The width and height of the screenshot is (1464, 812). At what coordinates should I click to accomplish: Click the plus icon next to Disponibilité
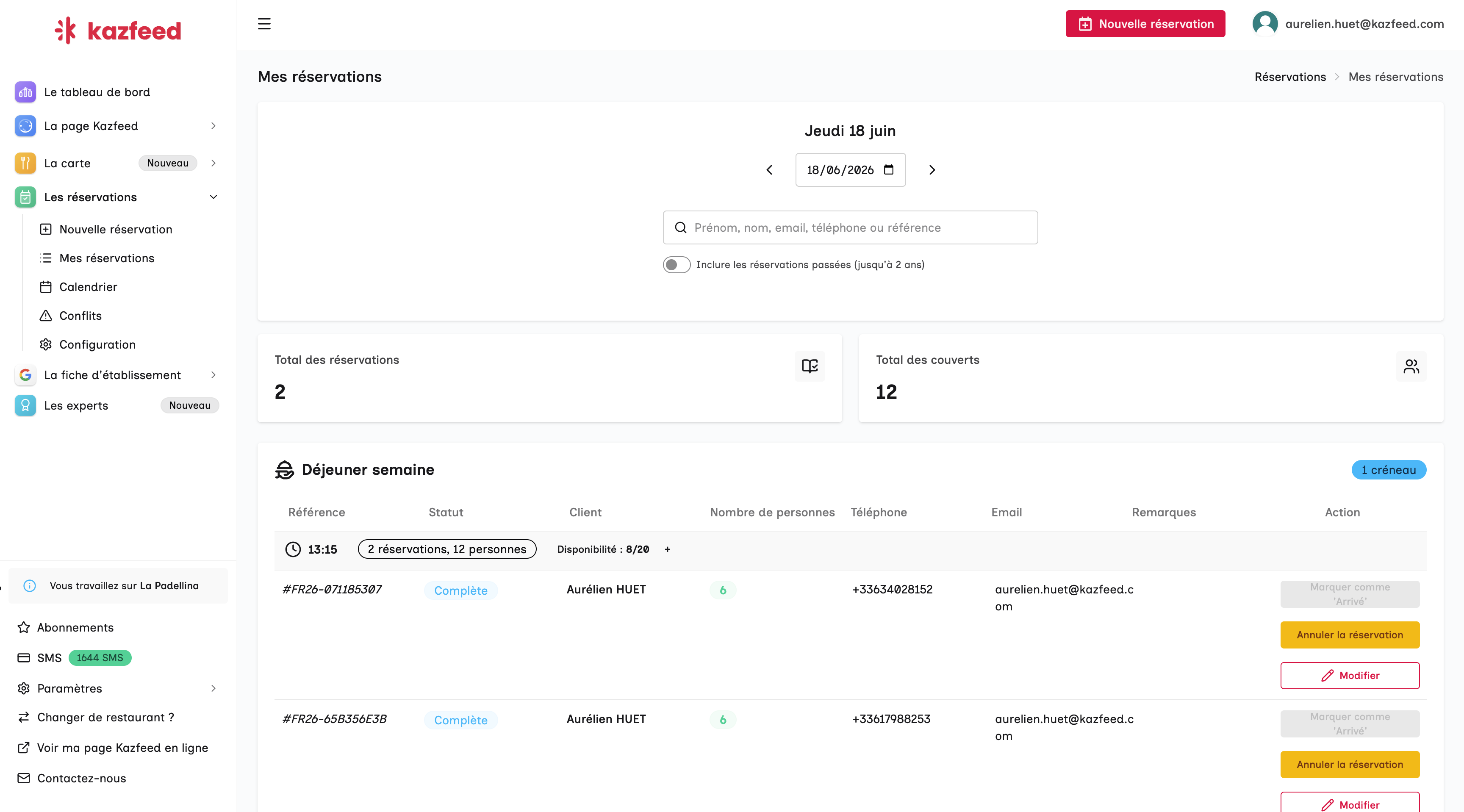668,549
